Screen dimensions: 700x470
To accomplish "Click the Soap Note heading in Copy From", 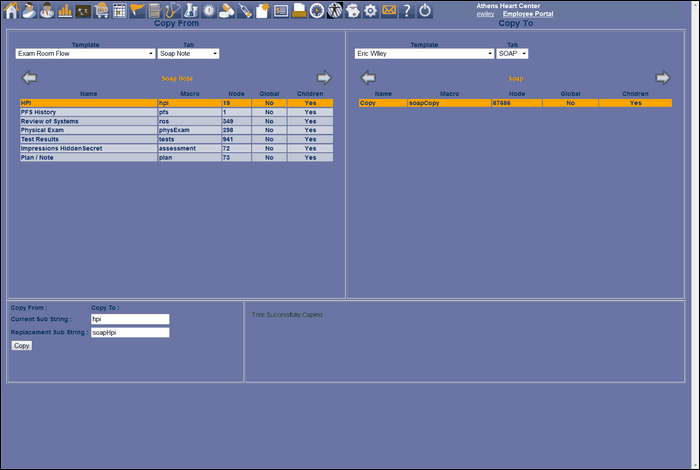I will click(x=177, y=79).
